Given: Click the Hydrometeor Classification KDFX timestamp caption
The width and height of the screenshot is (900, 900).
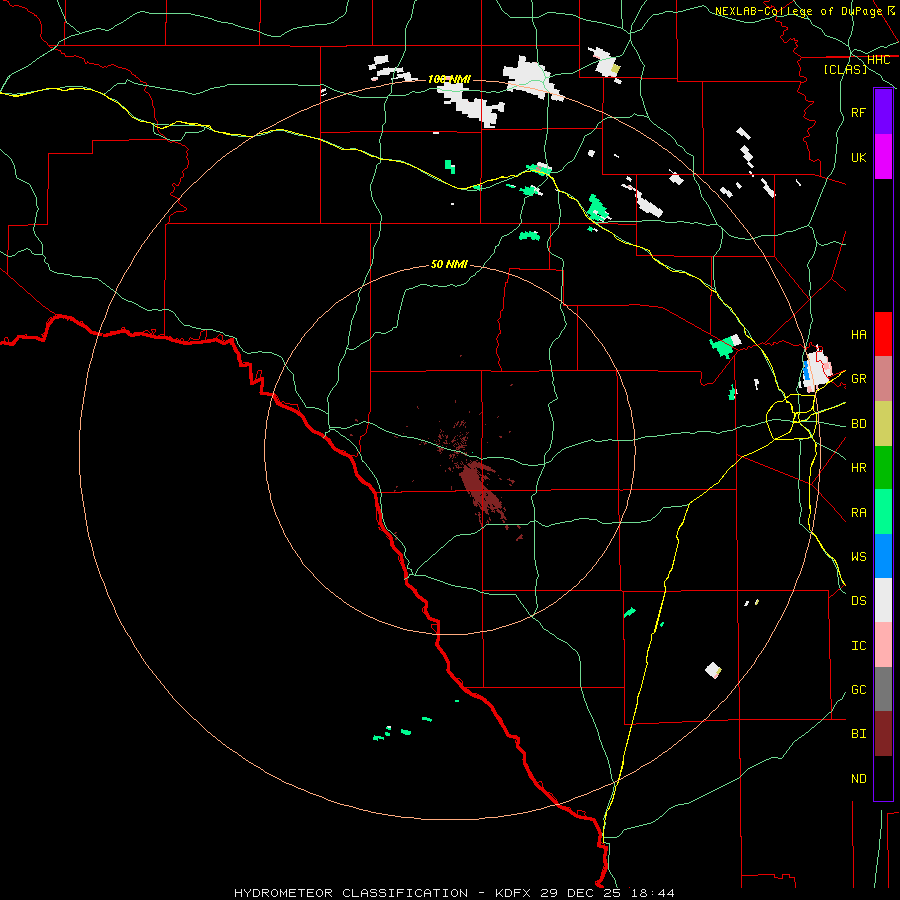Looking at the screenshot, I should click(x=454, y=893).
